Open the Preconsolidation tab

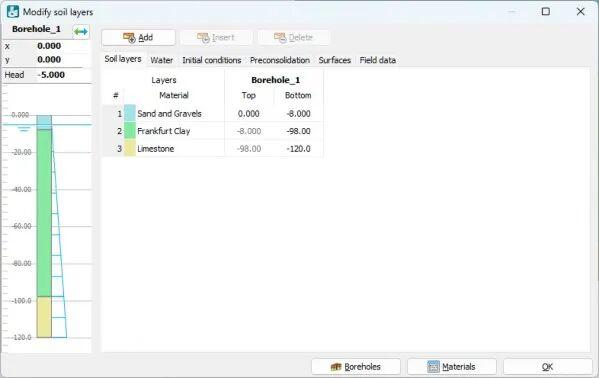pyautogui.click(x=280, y=60)
